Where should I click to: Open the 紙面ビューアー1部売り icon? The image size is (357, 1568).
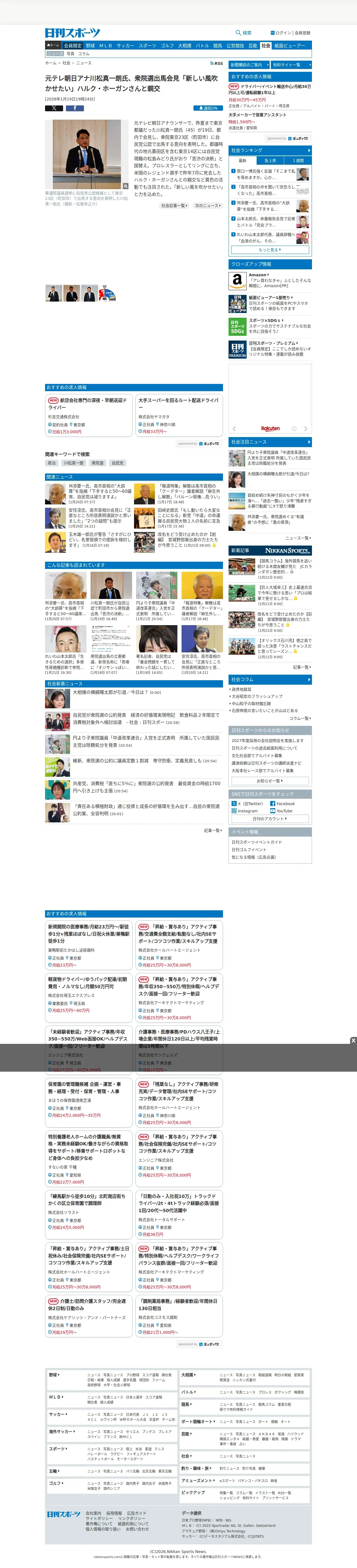tap(237, 304)
